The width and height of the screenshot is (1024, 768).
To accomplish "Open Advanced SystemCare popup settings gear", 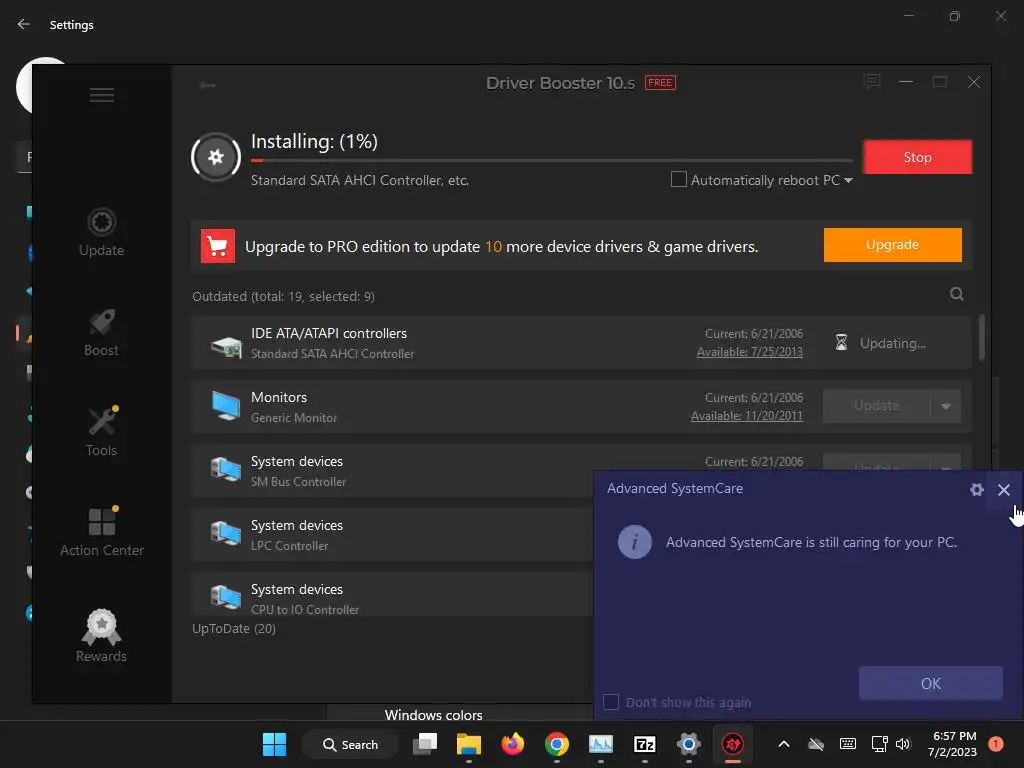I will coord(976,490).
